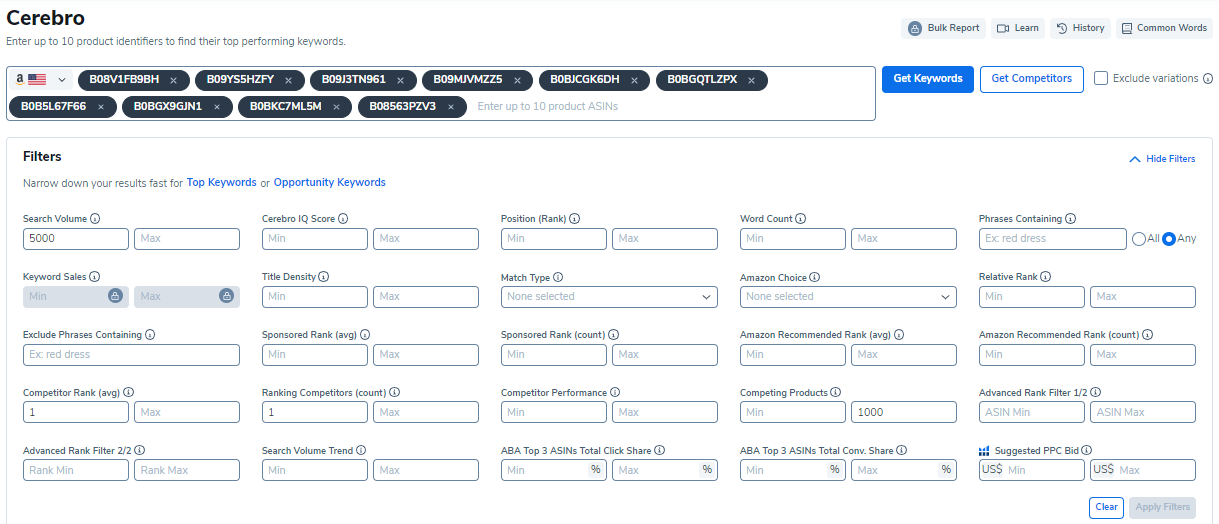Remove ASIN B09YS5HZFY tag
This screenshot has width=1219, height=524.
click(288, 80)
